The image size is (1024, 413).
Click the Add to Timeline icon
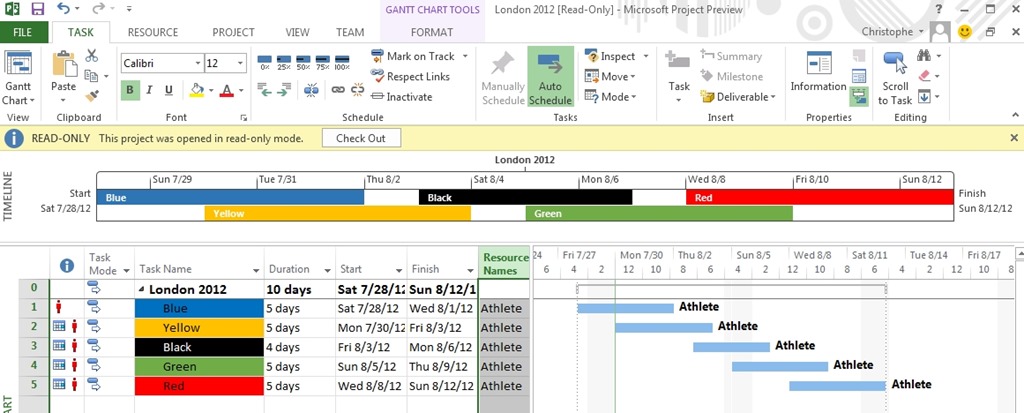pyautogui.click(x=859, y=97)
